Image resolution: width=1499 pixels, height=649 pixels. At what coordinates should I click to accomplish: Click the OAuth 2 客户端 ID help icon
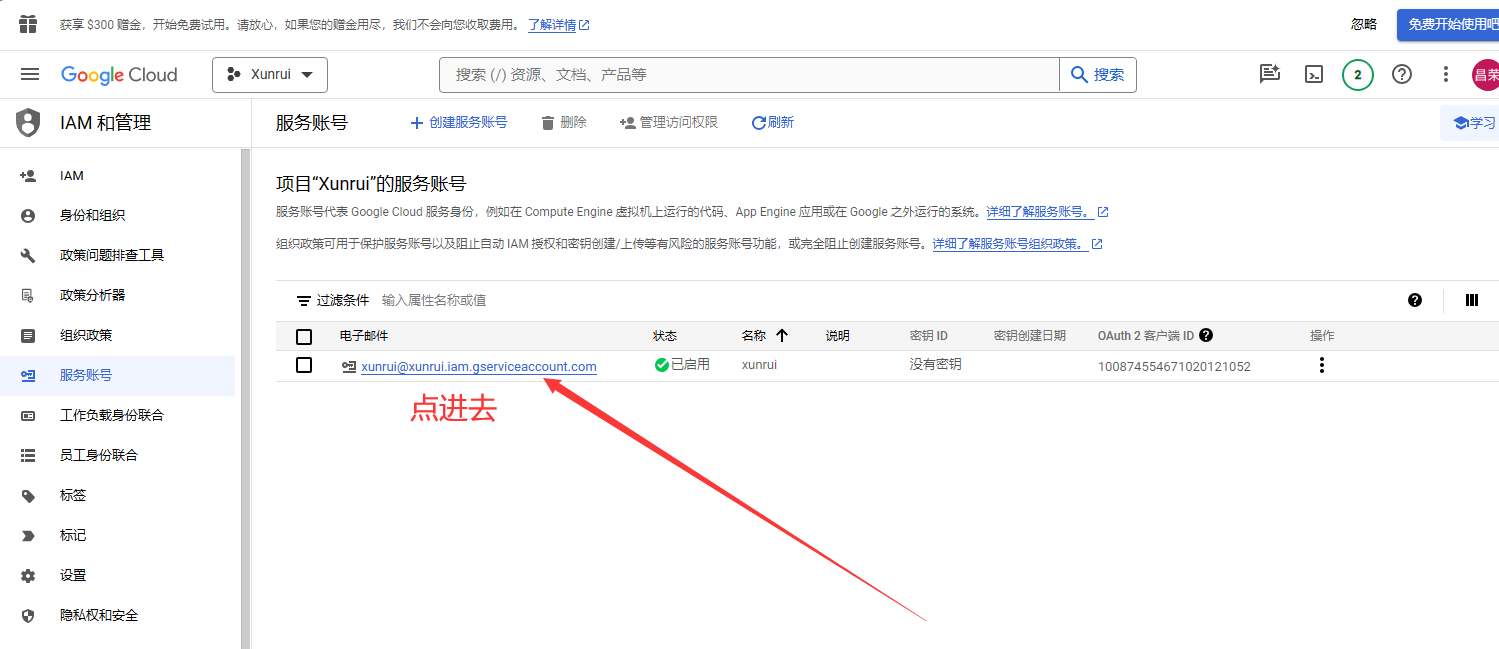pyautogui.click(x=1206, y=335)
